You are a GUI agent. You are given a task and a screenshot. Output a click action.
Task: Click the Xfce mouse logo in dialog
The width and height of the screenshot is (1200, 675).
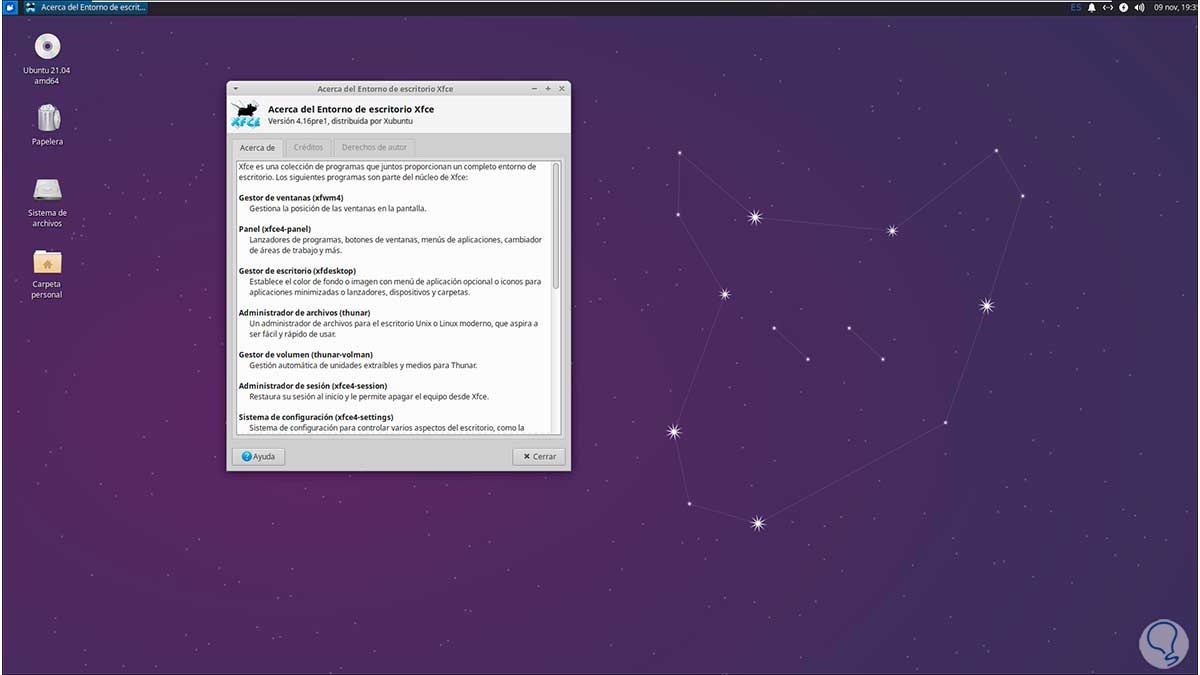click(246, 114)
